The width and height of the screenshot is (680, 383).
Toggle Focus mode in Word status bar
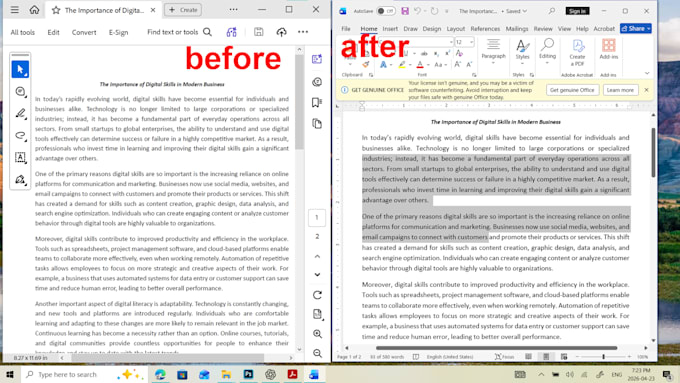pyautogui.click(x=504, y=357)
